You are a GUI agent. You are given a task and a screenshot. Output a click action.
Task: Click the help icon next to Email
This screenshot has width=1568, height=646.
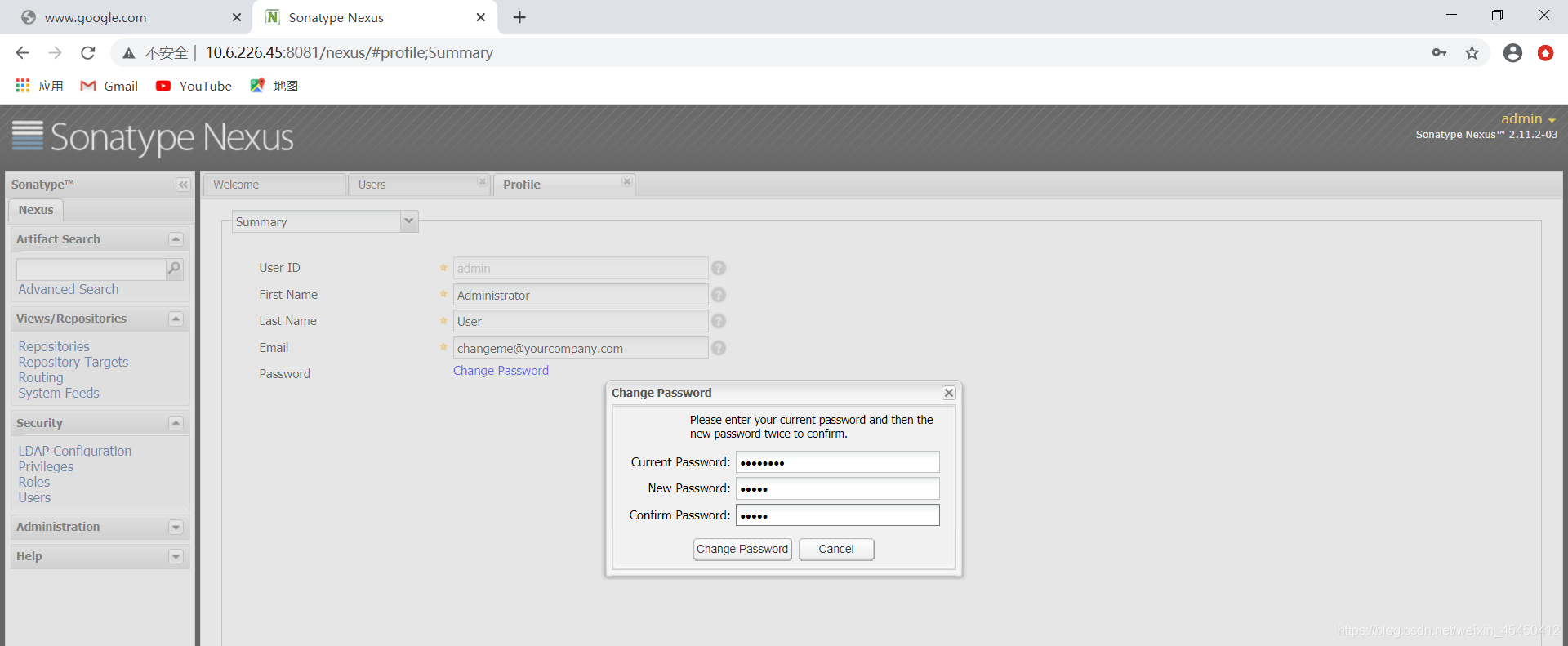pos(719,348)
